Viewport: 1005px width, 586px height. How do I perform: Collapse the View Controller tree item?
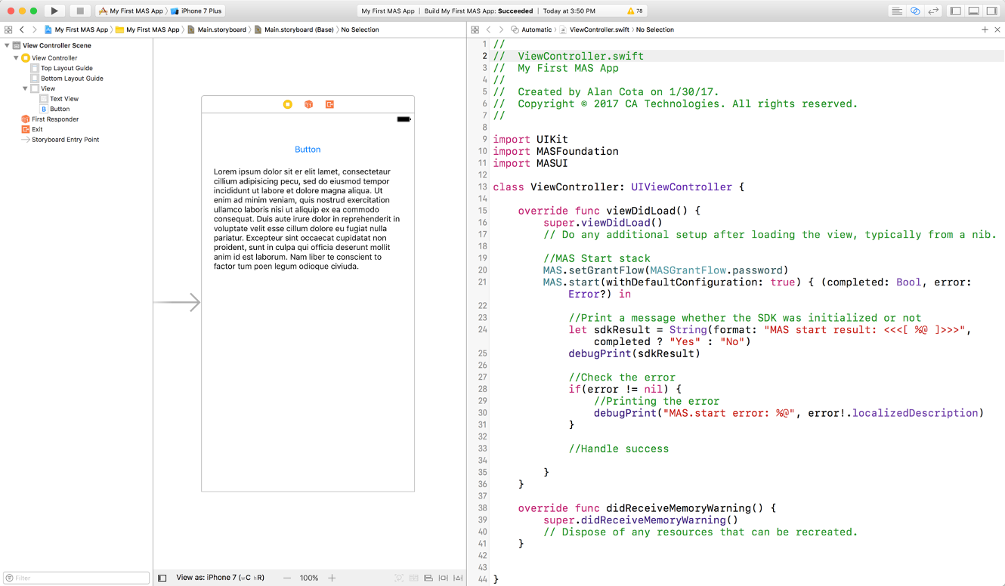tap(16, 58)
